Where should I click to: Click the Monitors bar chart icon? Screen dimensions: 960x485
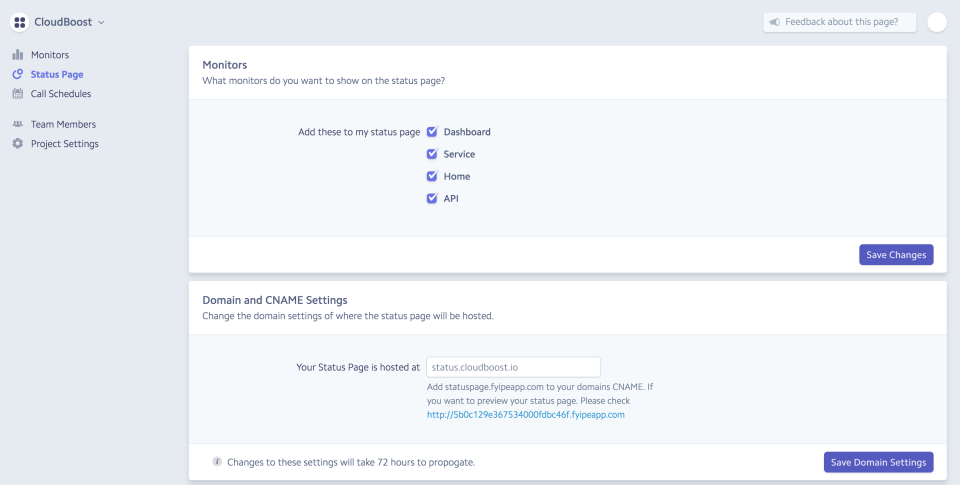(18, 55)
